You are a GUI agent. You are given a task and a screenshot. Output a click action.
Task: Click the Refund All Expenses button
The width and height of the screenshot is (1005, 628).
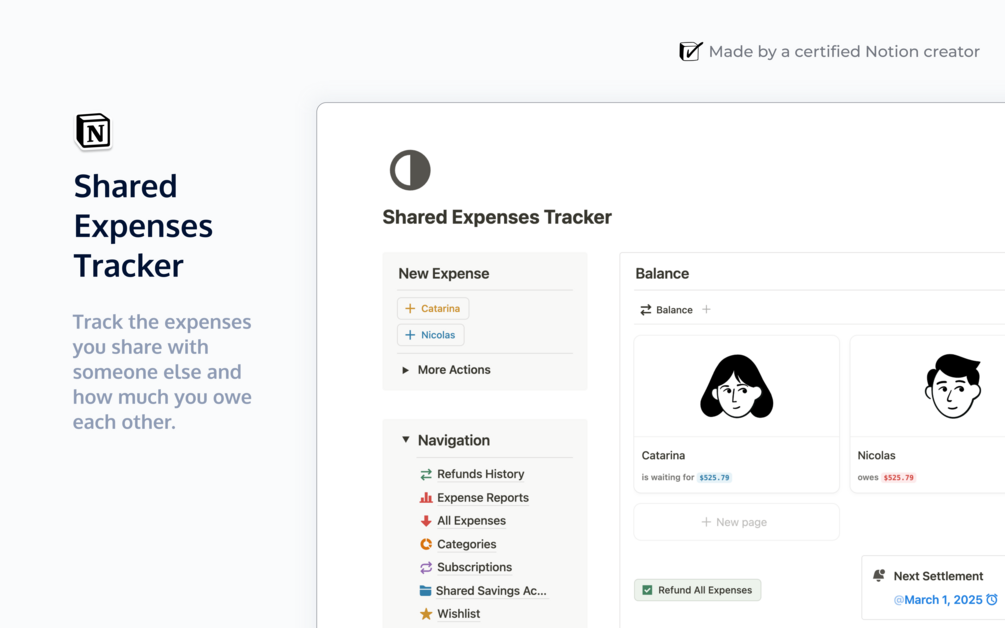(x=697, y=590)
